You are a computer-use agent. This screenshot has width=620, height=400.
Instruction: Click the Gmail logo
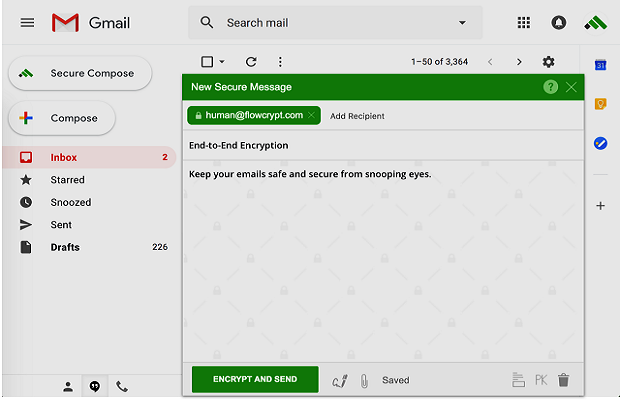click(91, 23)
